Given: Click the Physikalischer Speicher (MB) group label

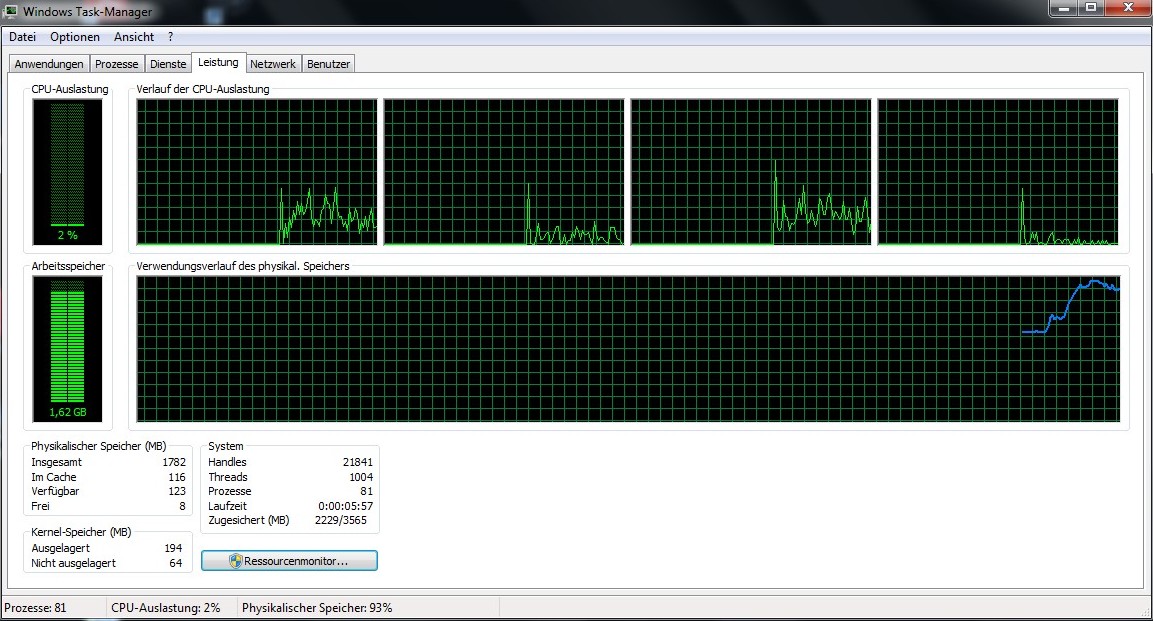Looking at the screenshot, I should 99,446.
